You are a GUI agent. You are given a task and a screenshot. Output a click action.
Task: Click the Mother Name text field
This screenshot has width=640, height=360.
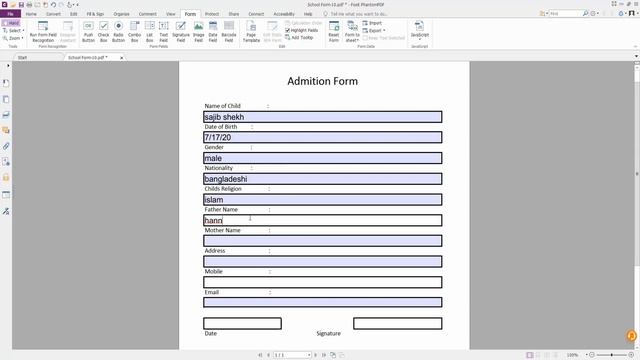322,241
